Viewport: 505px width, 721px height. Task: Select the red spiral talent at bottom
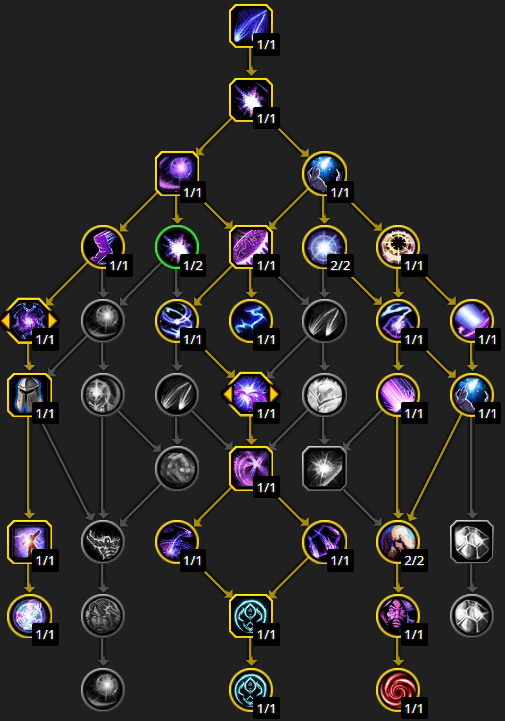coord(398,689)
